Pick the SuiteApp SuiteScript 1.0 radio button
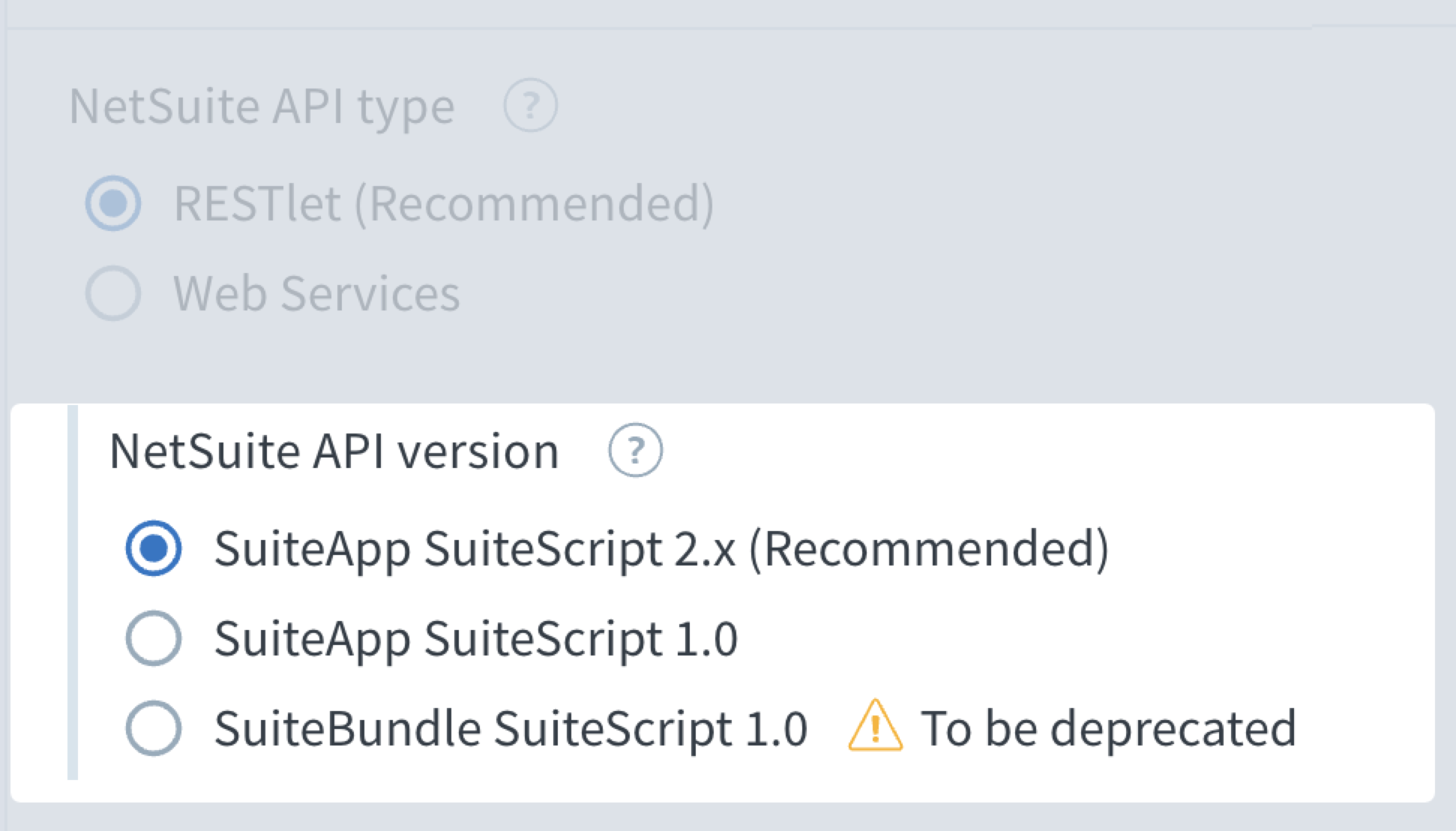The width and height of the screenshot is (1456, 831). (154, 638)
